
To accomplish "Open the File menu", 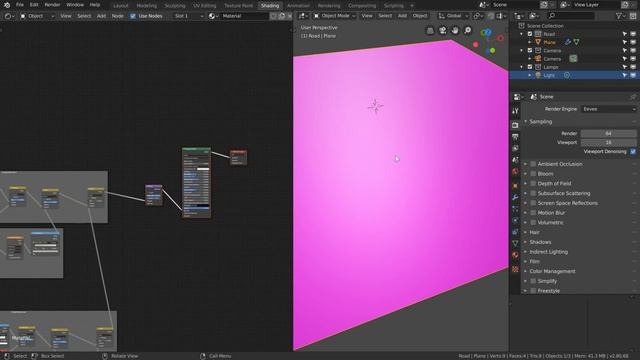I will [20, 5].
